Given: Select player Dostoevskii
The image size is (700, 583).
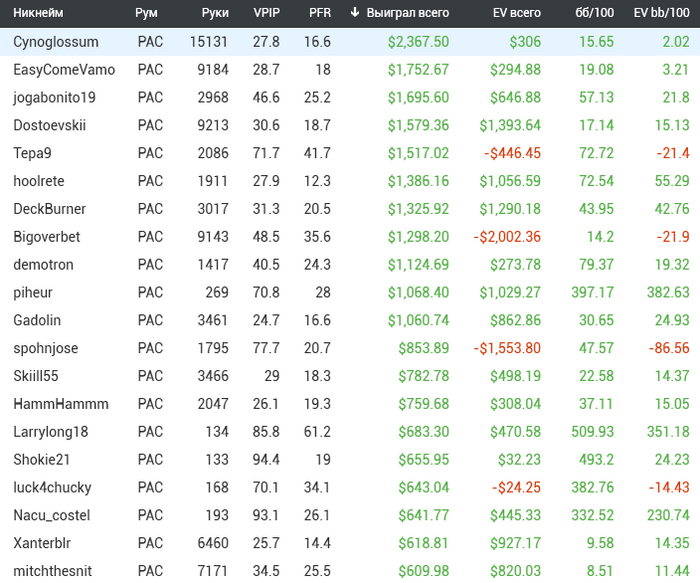Looking at the screenshot, I should tap(50, 125).
